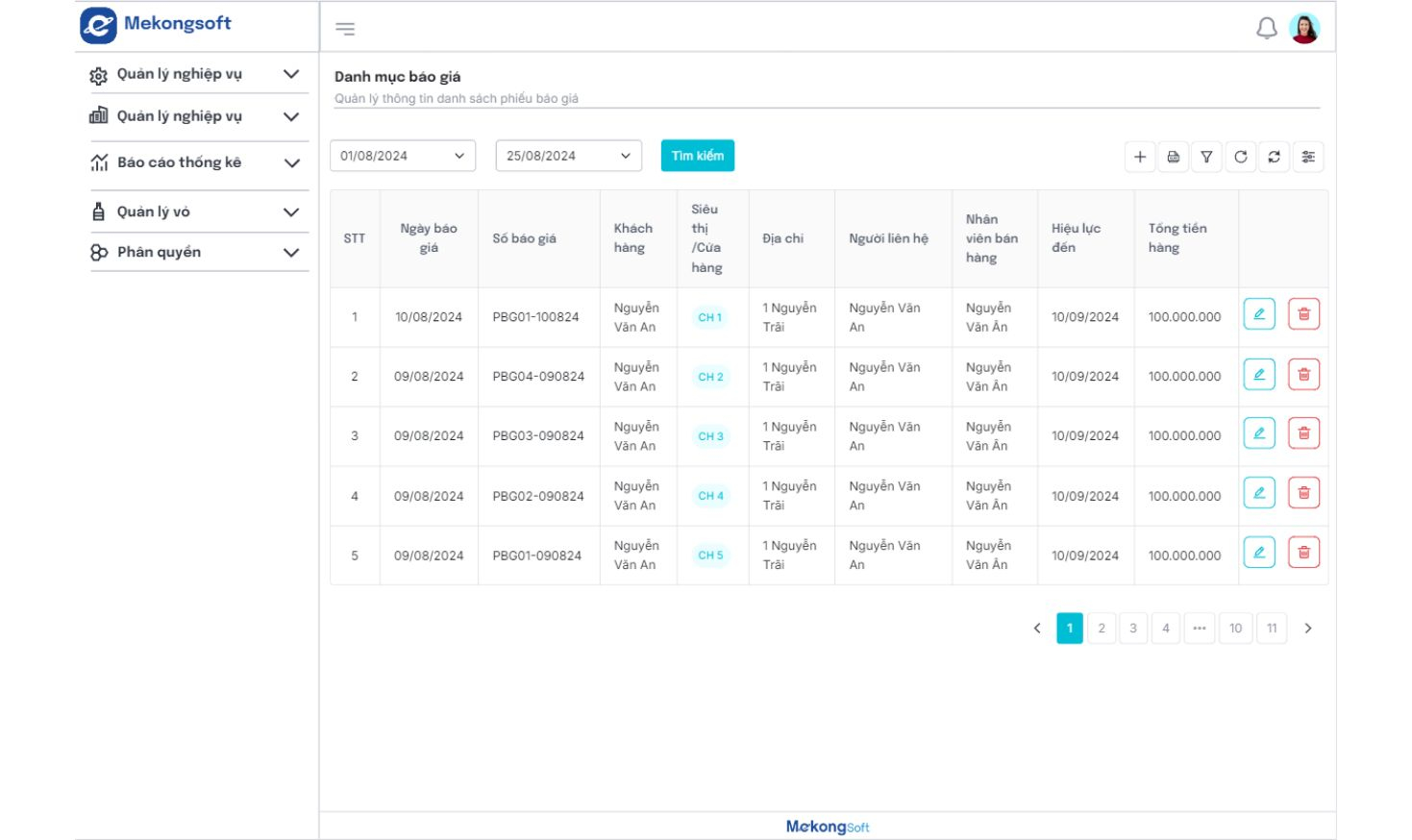Click the CH 4 store tag
This screenshot has width=1412, height=840.
711,496
